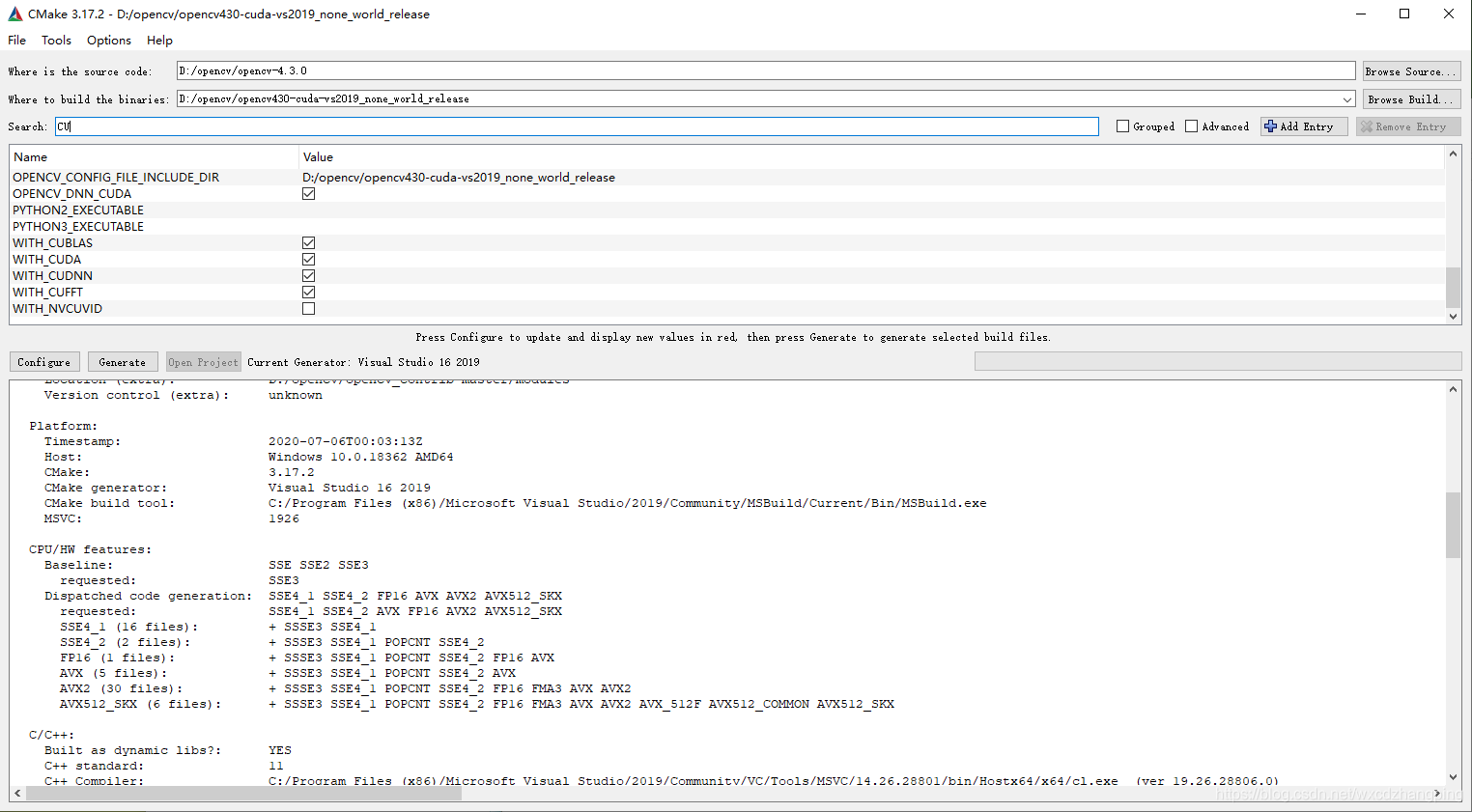Click the 'CPU/HW features:' heading in log
1472x812 pixels.
pyautogui.click(x=91, y=549)
